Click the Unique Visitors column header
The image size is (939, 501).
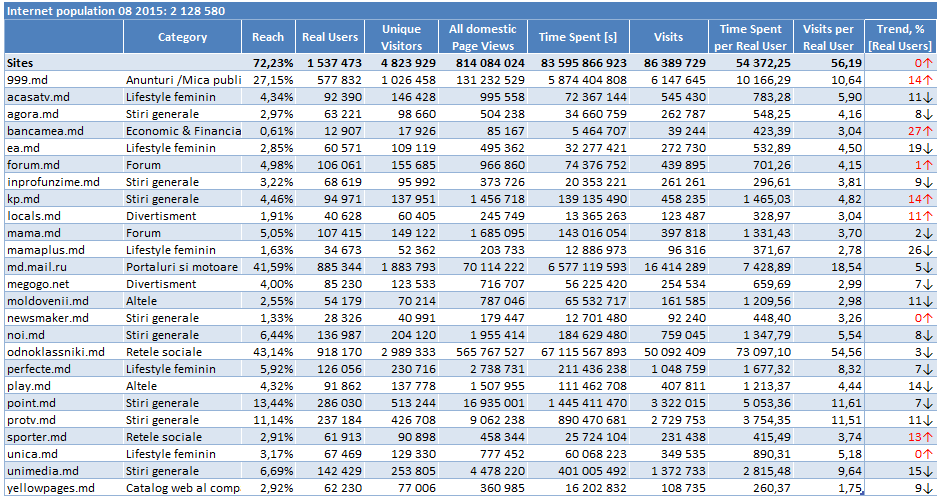401,37
